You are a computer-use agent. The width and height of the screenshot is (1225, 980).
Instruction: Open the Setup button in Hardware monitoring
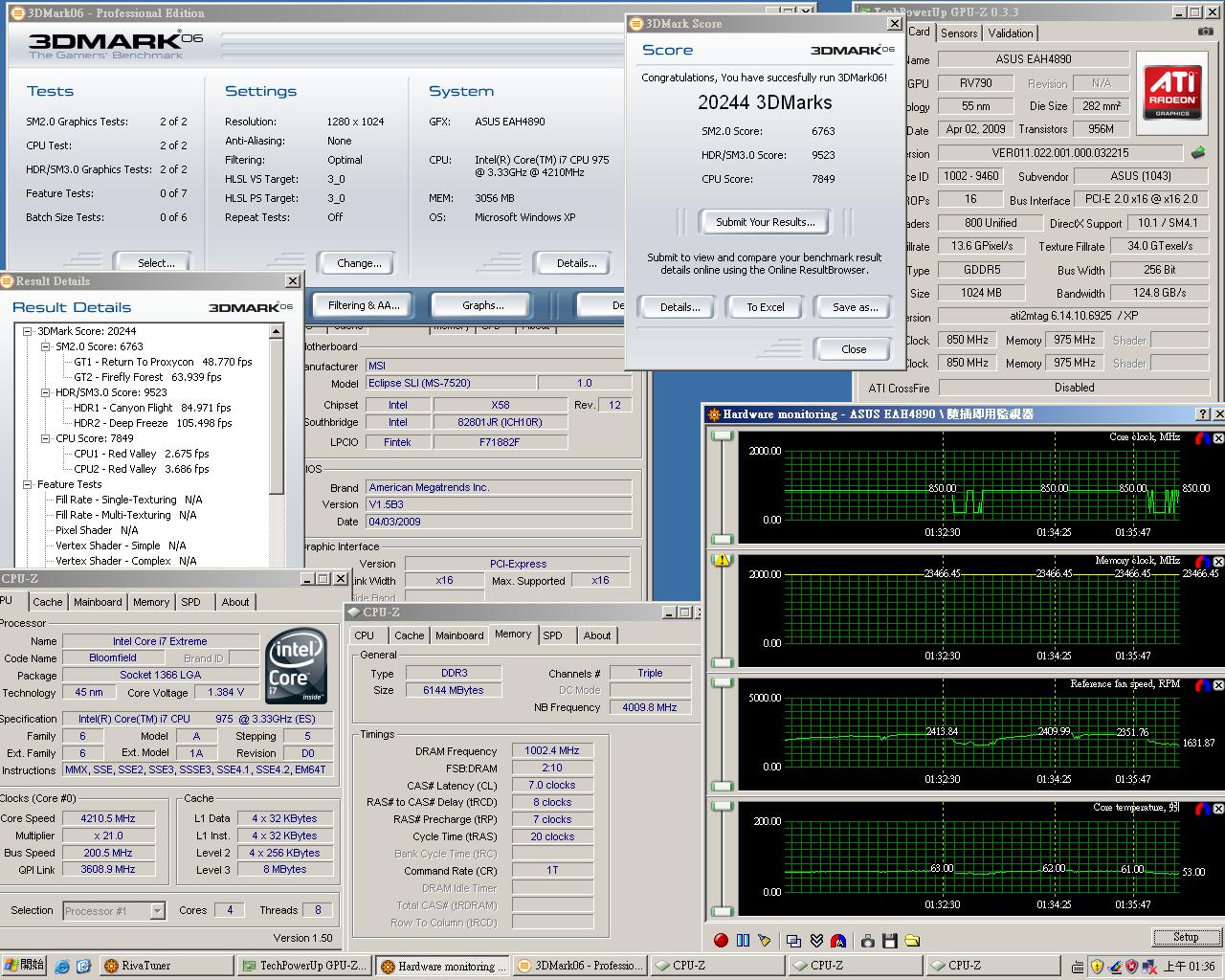click(x=1185, y=937)
